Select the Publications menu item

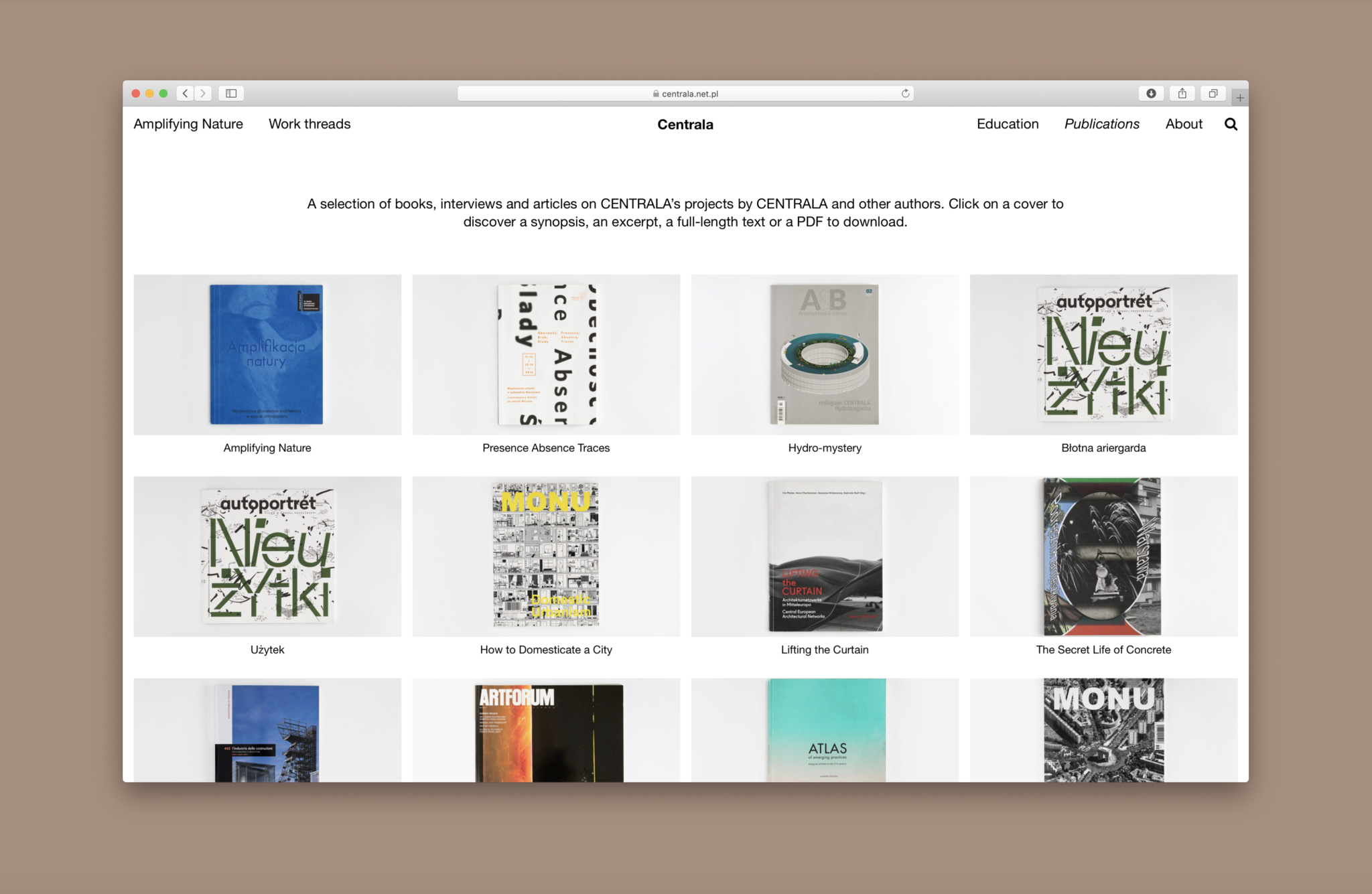tap(1102, 124)
